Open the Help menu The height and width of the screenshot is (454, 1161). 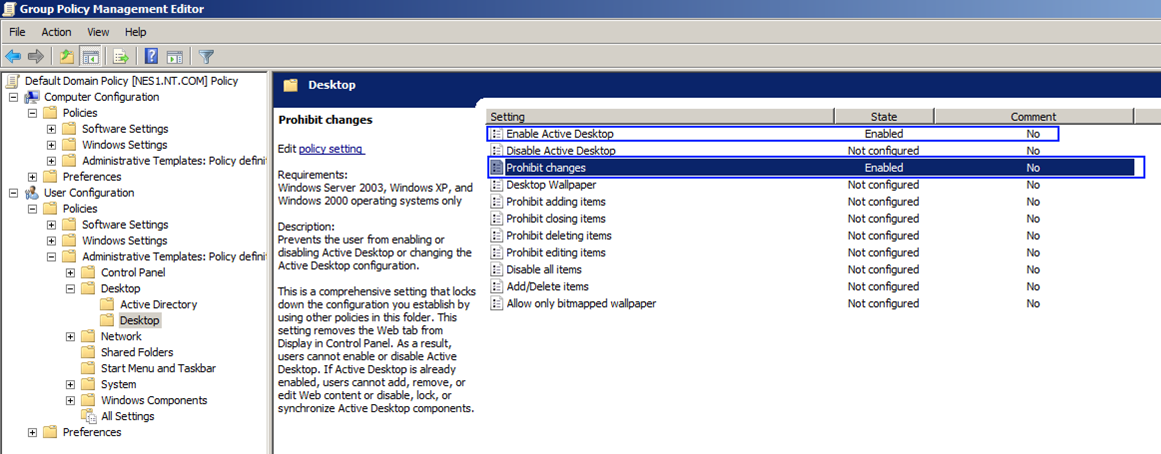135,32
